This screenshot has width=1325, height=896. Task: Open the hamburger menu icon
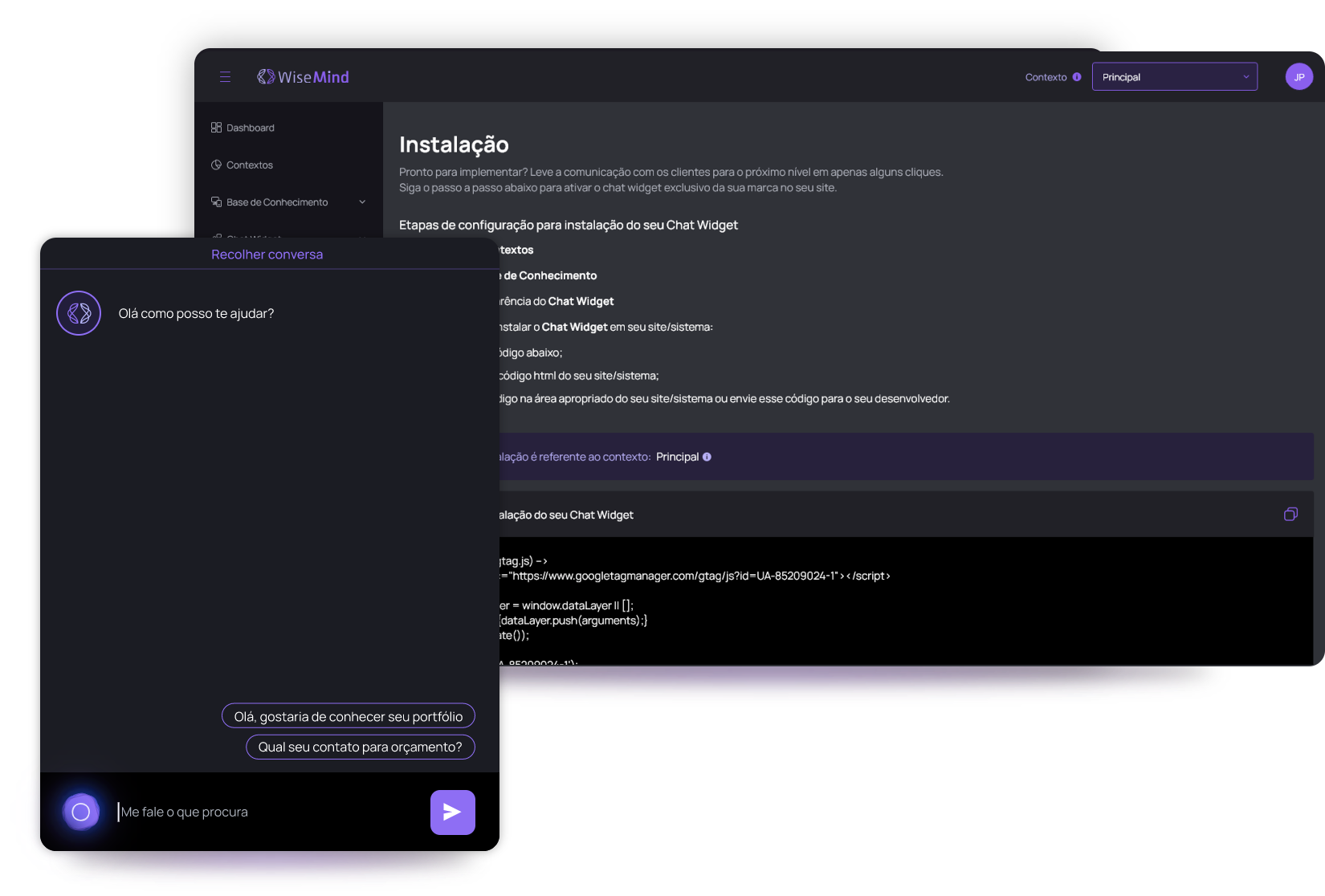coord(225,77)
